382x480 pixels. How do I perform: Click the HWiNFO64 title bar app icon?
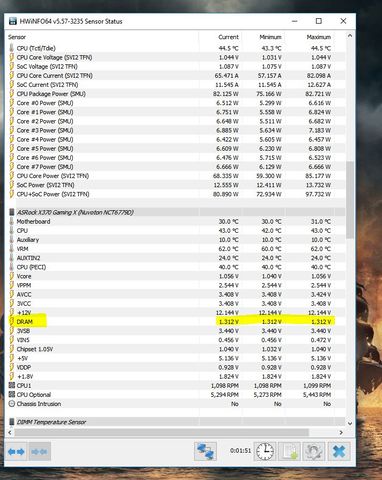click(x=13, y=21)
